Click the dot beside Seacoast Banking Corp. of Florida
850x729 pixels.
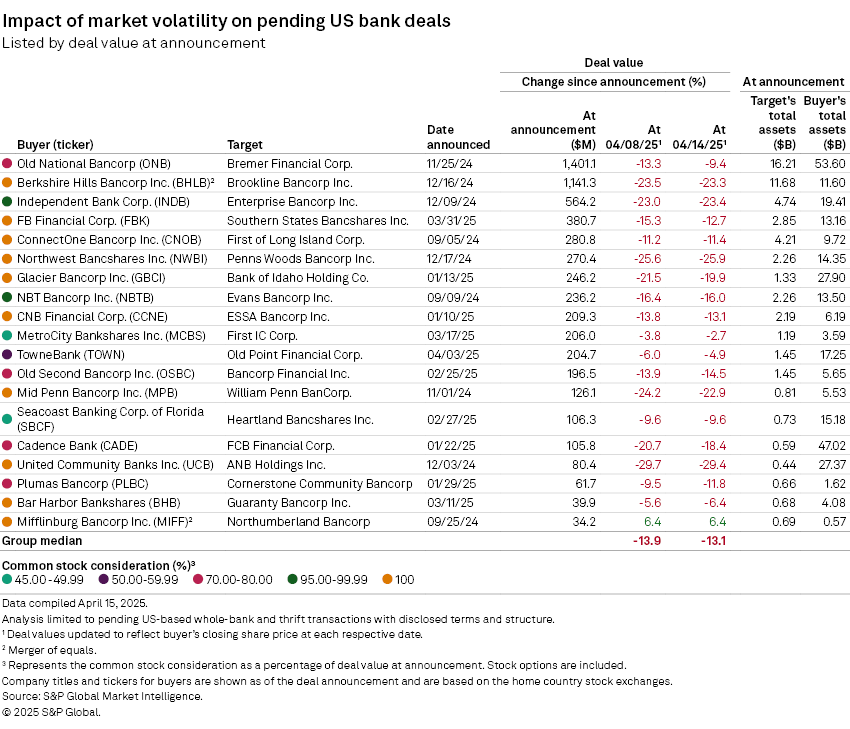(8, 419)
